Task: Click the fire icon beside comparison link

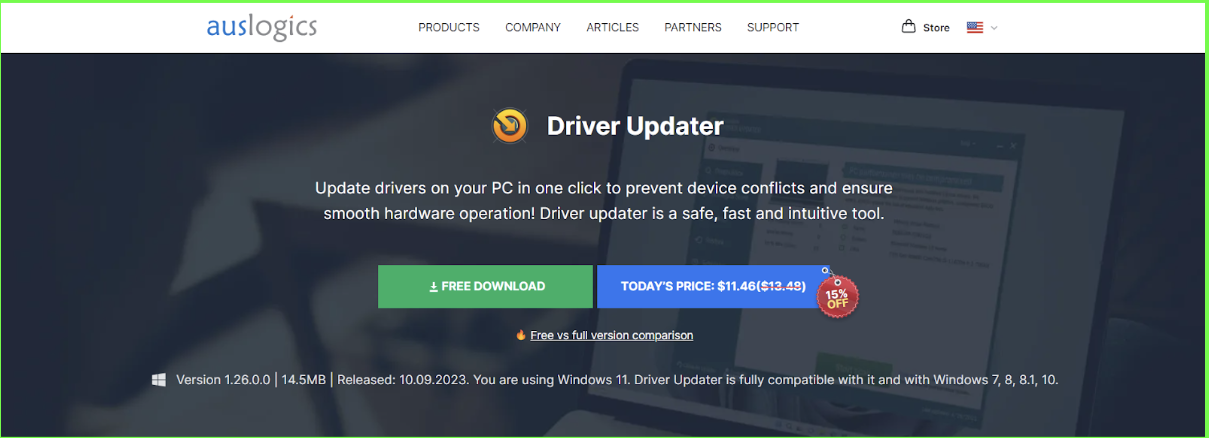Action: point(521,335)
